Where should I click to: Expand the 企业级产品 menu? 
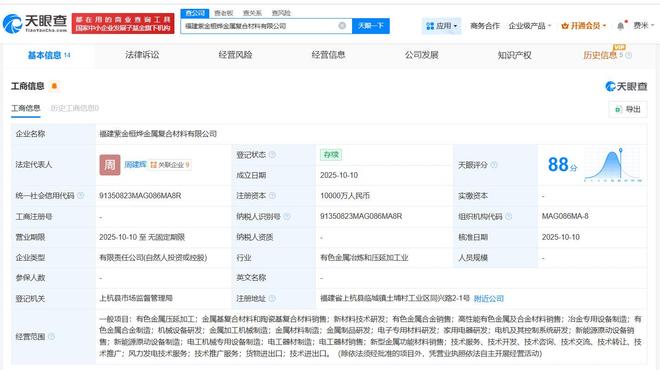pos(530,26)
